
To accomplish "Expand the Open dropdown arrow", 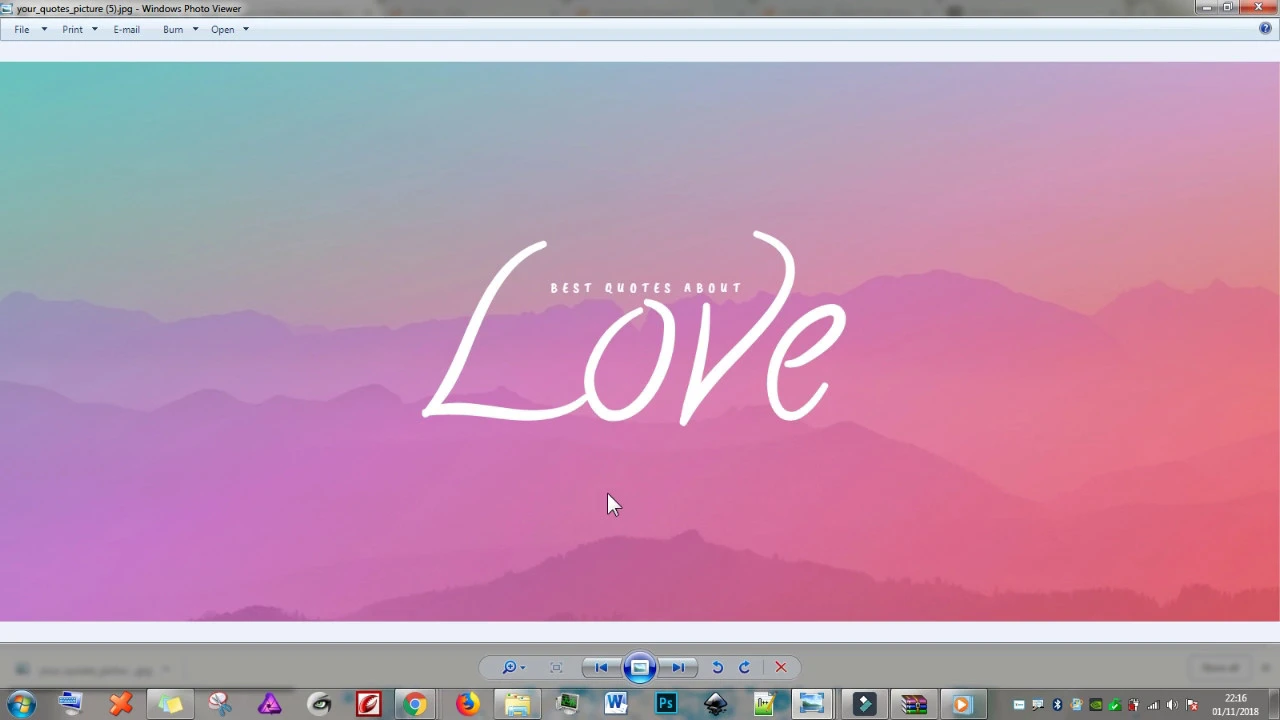I will click(x=245, y=29).
